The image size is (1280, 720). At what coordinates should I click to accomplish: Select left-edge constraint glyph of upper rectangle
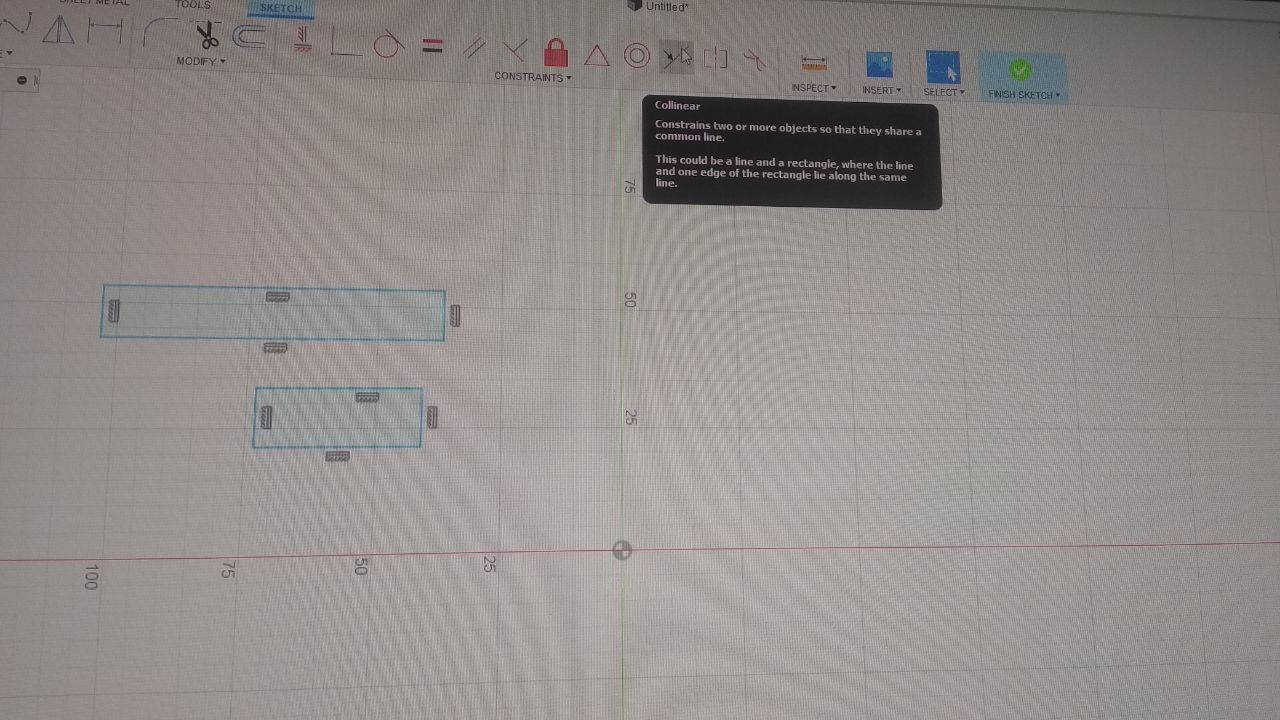113,311
